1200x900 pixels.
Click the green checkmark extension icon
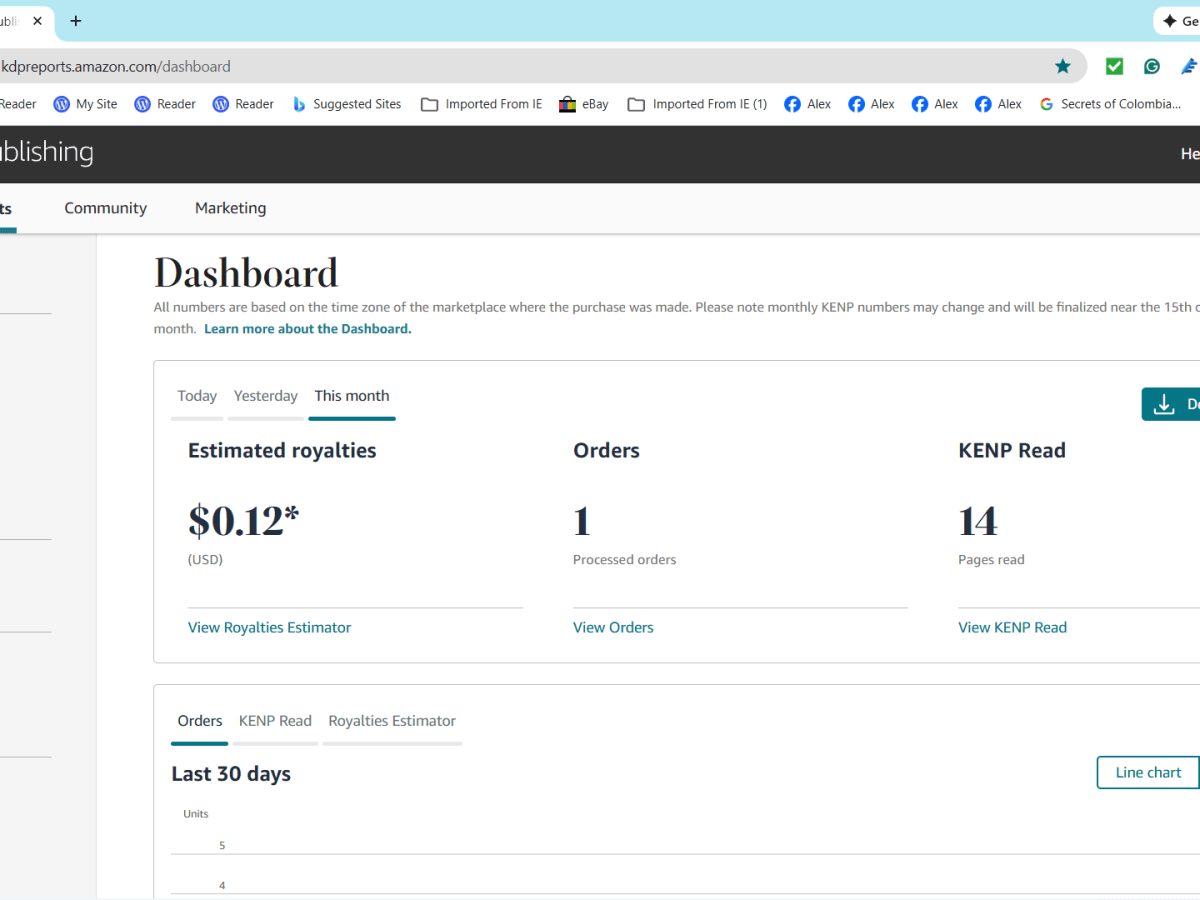click(x=1114, y=66)
